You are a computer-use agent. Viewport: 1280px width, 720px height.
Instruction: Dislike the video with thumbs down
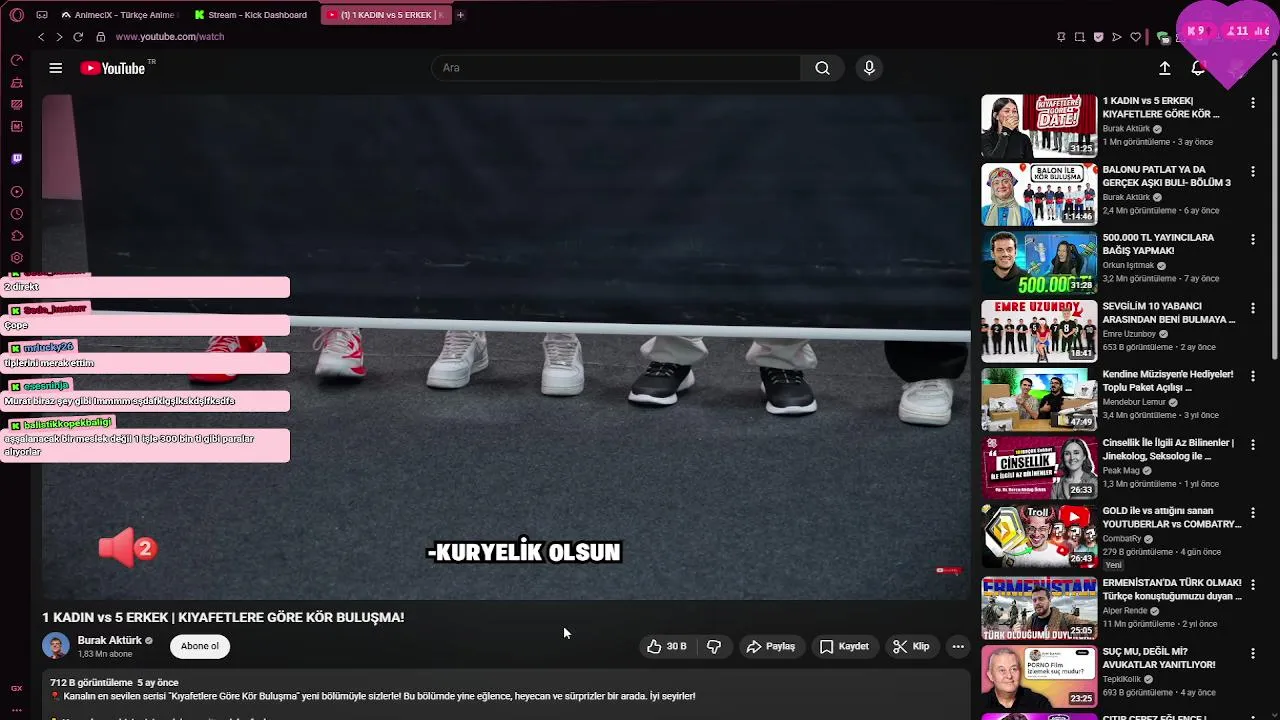(x=714, y=647)
